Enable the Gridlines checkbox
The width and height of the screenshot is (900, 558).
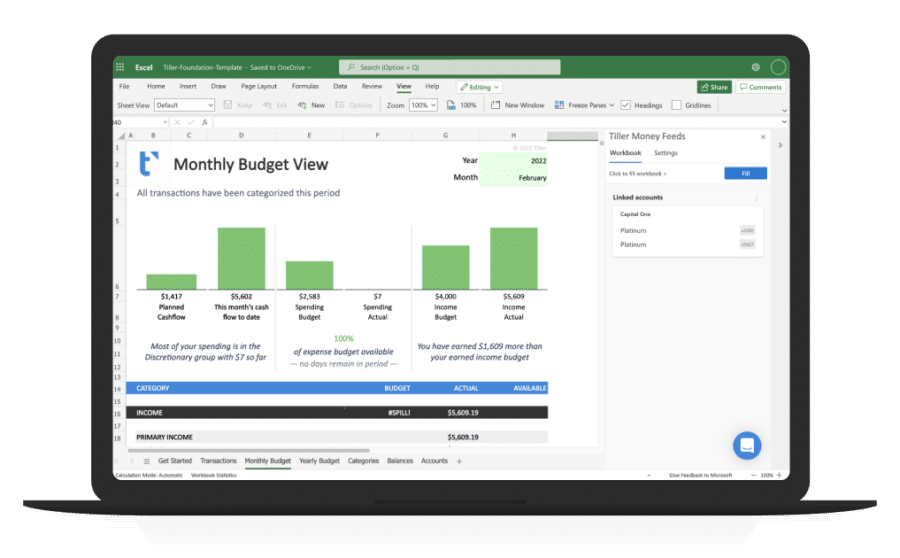click(676, 105)
